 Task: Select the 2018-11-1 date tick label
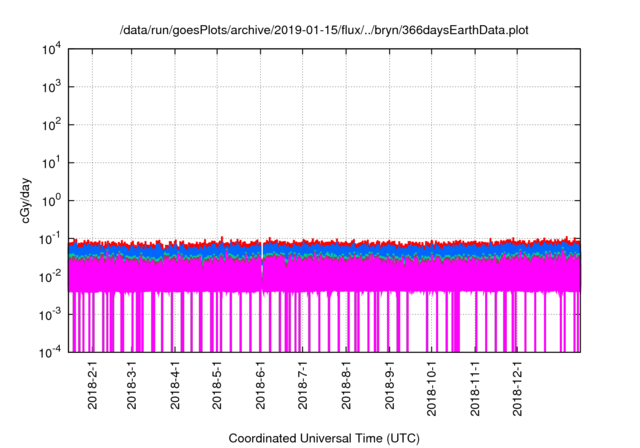pos(474,388)
